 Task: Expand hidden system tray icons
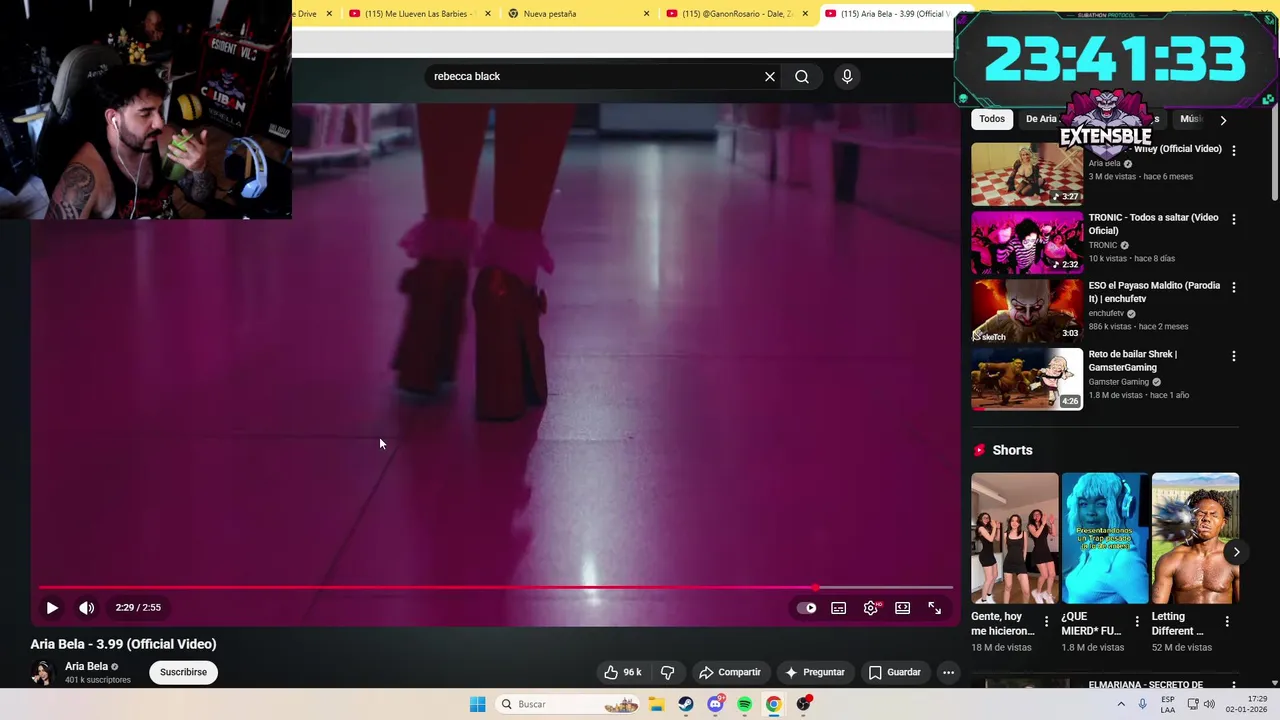1120,704
